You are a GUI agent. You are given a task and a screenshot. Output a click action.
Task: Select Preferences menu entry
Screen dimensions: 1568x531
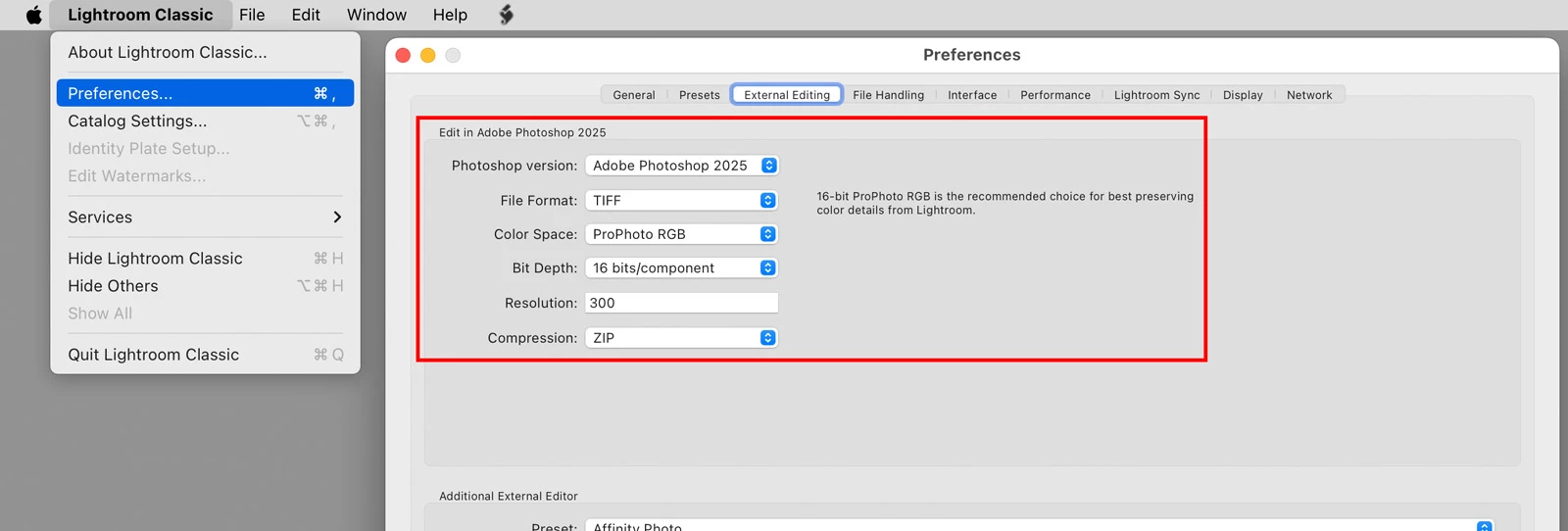pyautogui.click(x=205, y=93)
